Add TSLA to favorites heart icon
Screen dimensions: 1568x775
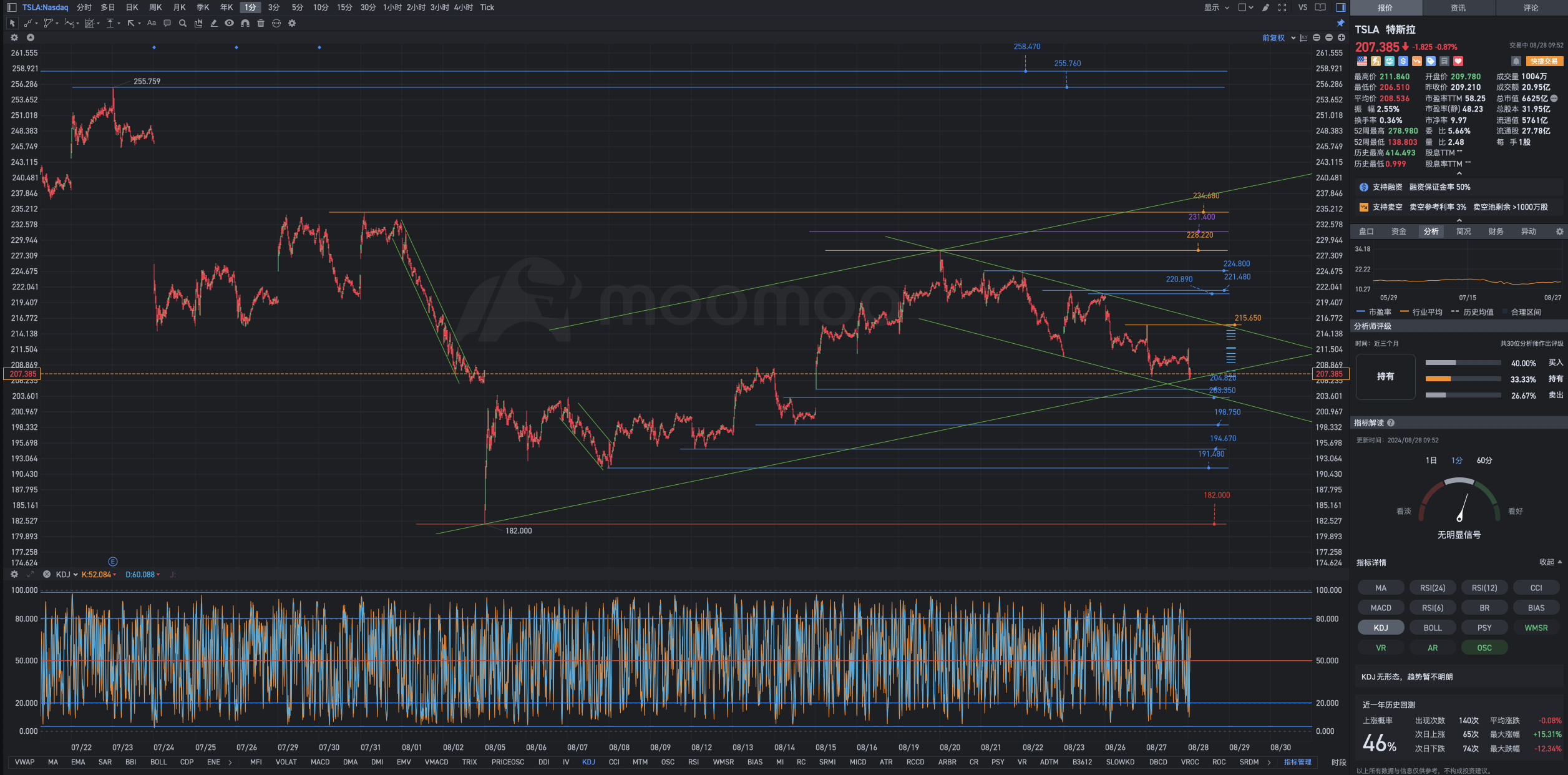[x=1458, y=61]
